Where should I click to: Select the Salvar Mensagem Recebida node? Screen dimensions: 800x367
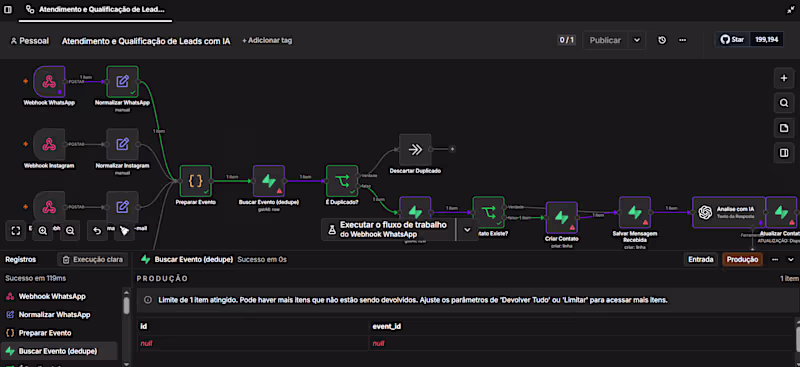[635, 212]
